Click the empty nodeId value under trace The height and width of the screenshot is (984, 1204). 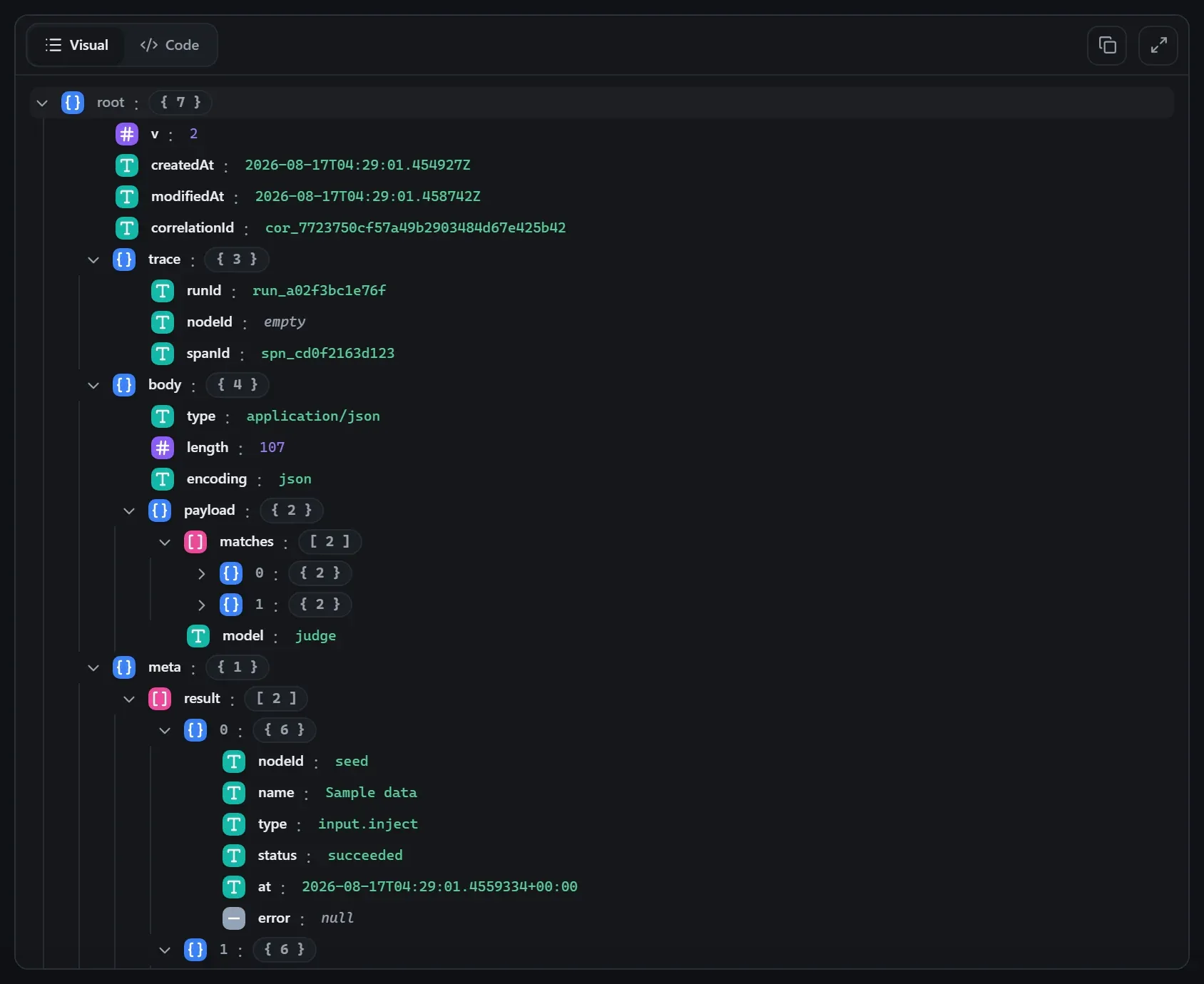[x=285, y=322]
